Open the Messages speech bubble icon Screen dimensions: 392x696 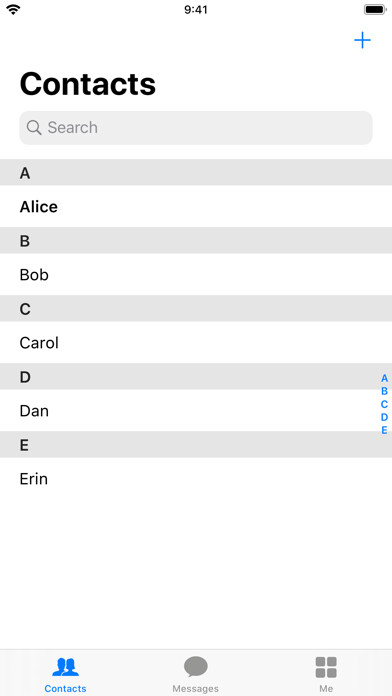(x=196, y=667)
